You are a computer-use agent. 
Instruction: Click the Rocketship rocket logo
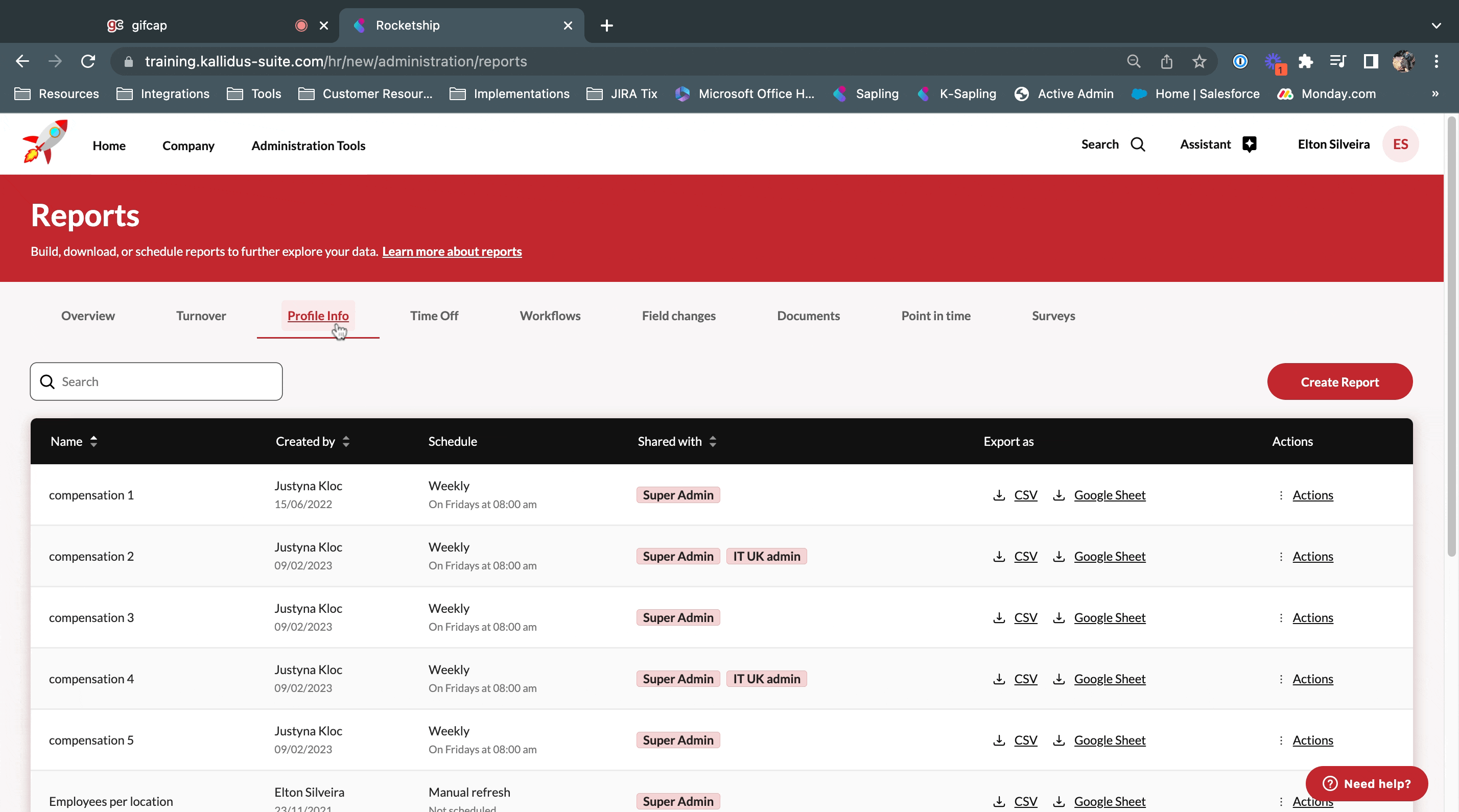(45, 142)
